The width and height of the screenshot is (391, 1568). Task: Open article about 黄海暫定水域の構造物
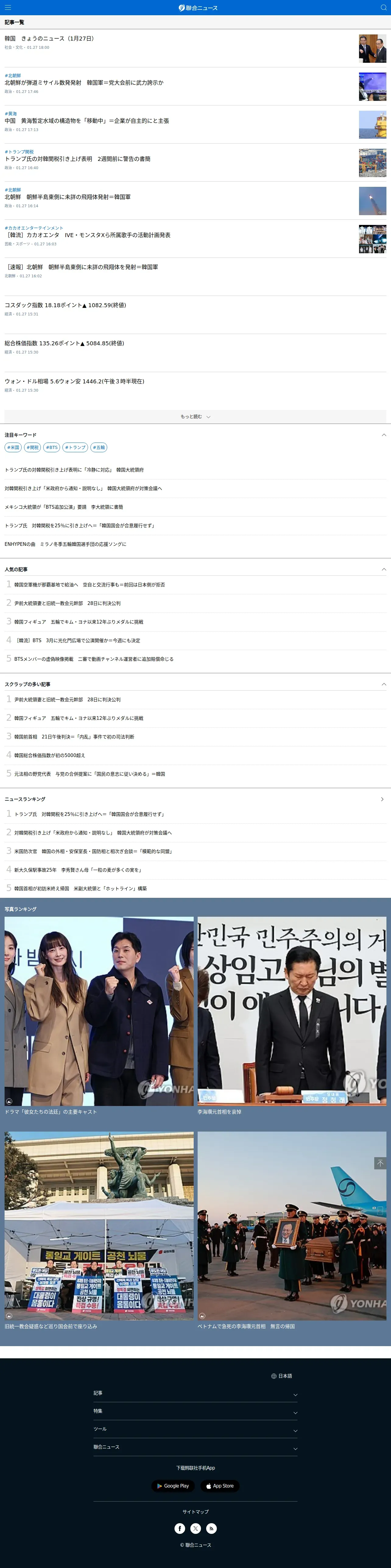87,120
